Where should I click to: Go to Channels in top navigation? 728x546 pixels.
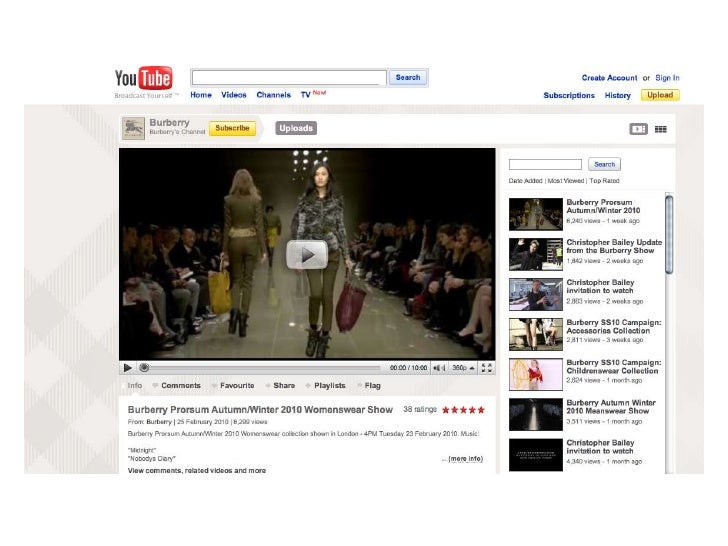coord(273,95)
